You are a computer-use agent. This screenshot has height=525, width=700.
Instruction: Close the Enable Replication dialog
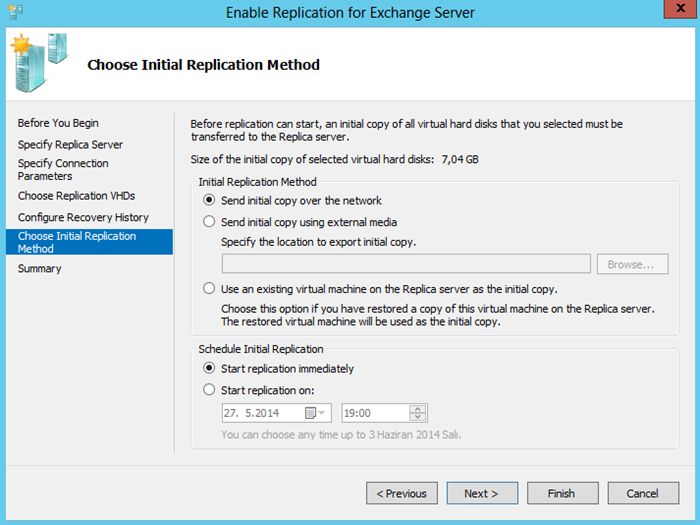click(680, 8)
